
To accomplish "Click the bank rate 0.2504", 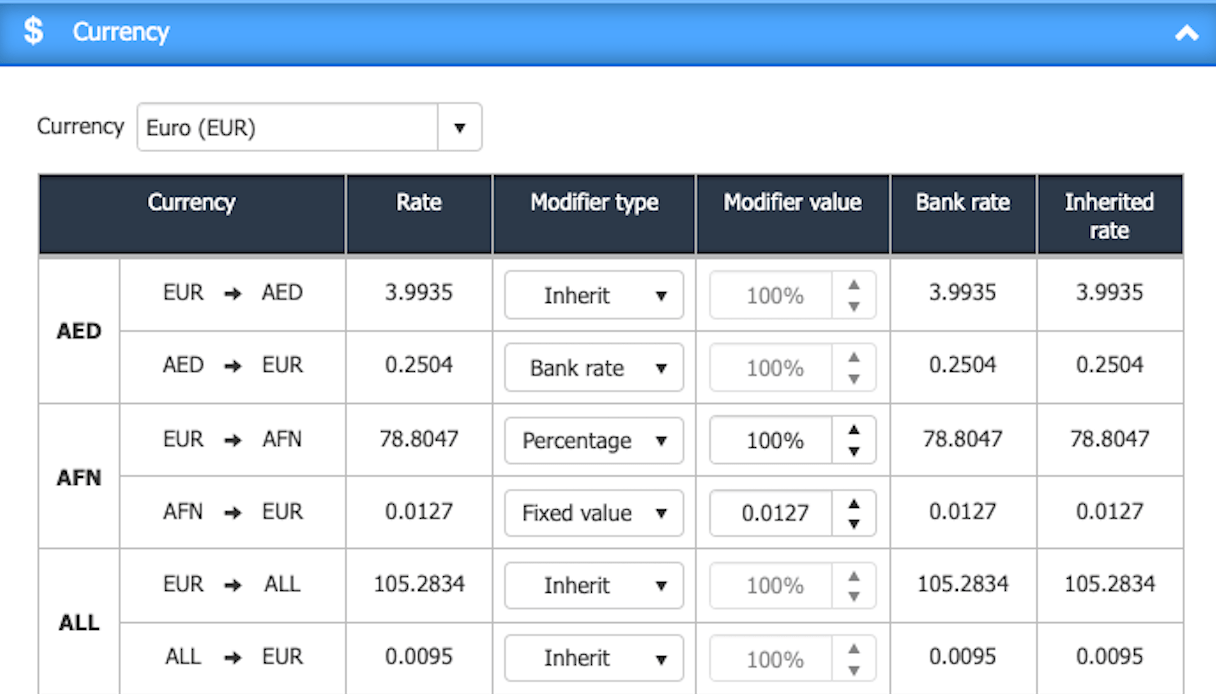I will [963, 366].
